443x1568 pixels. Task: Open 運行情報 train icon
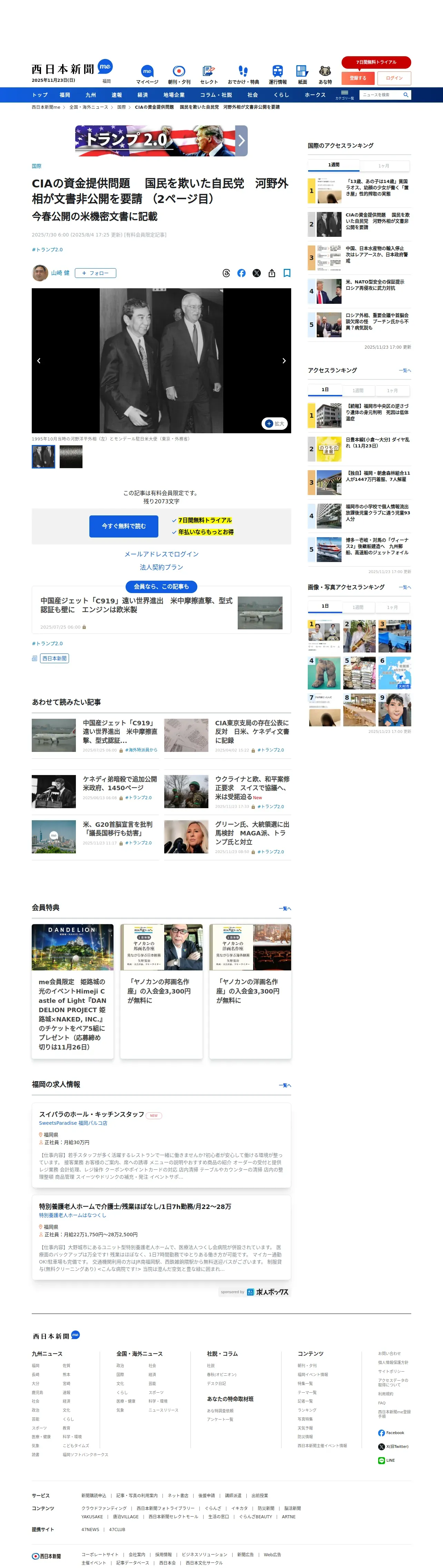(277, 75)
